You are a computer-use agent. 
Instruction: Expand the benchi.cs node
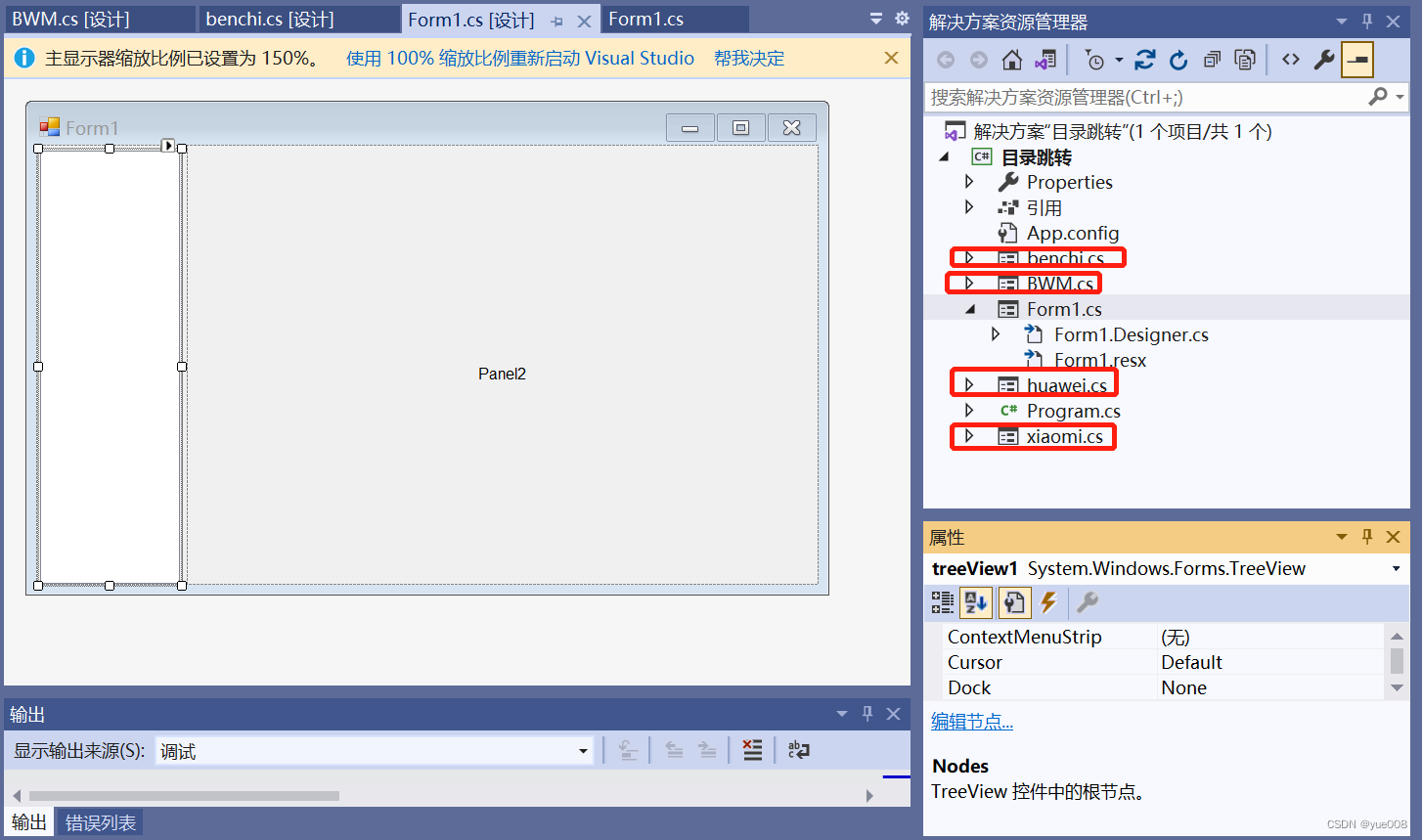(969, 258)
